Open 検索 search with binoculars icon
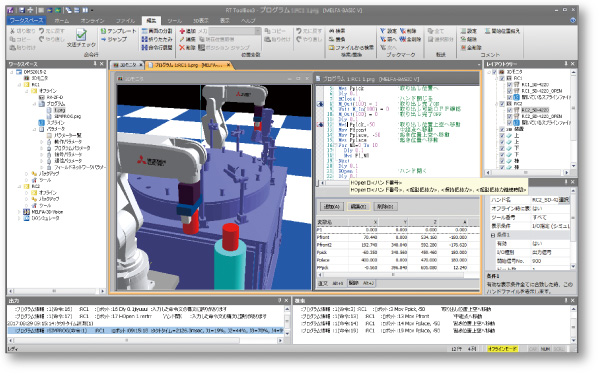Viewport: 600px width, 380px height. pos(331,31)
